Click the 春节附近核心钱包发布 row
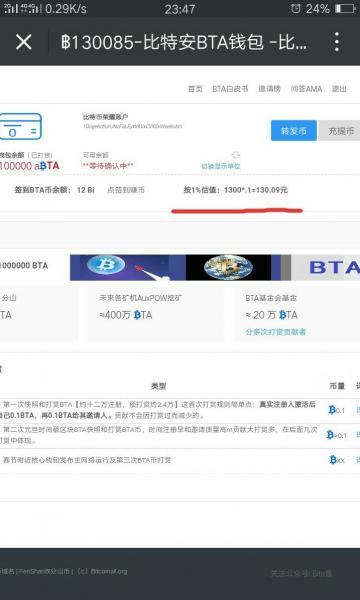The height and width of the screenshot is (600, 360). coord(87,460)
